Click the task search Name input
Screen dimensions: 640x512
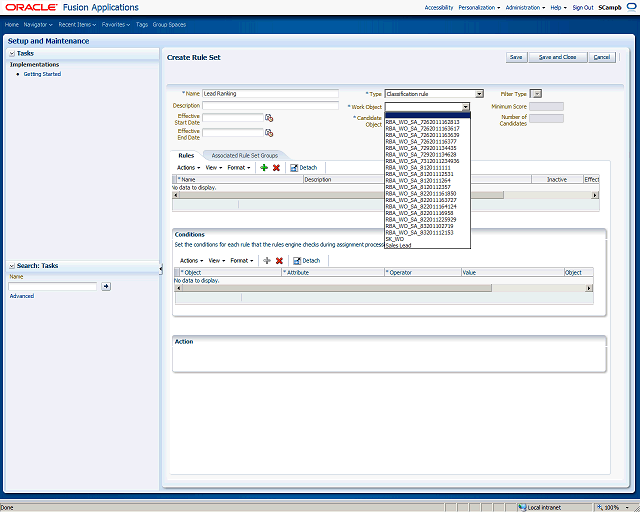pos(53,286)
